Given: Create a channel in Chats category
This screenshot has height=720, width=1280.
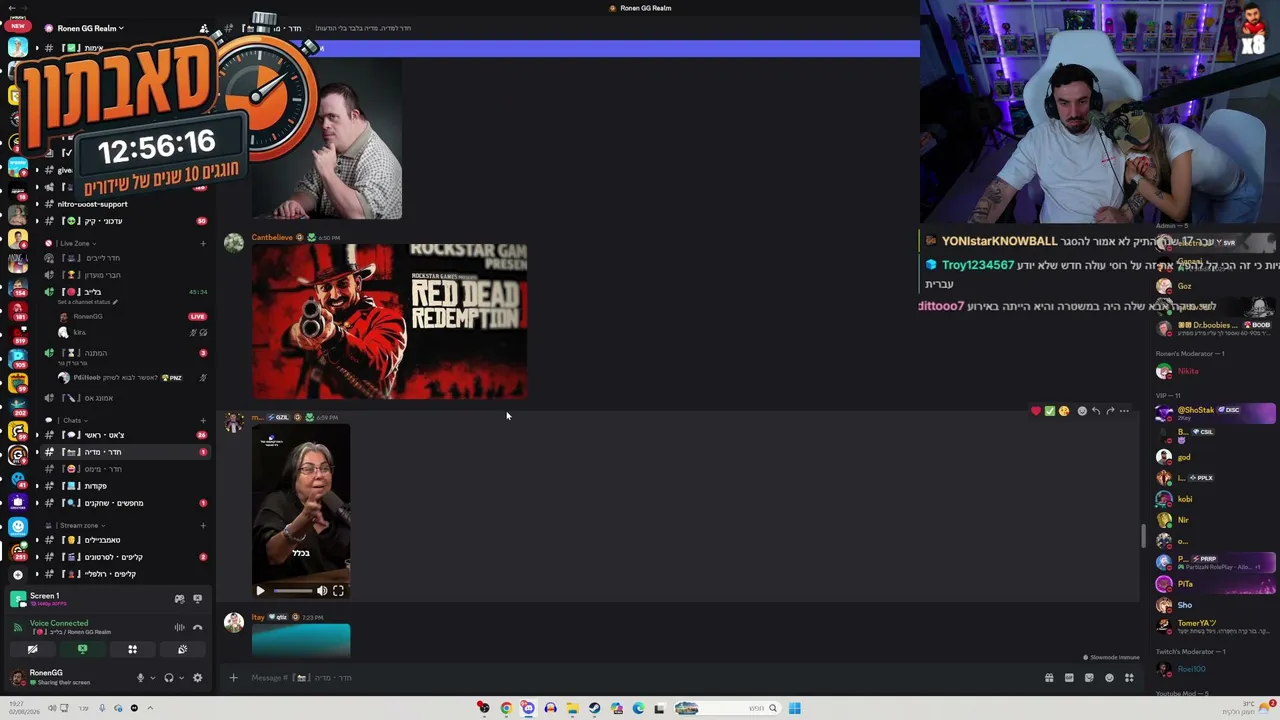Looking at the screenshot, I should point(203,420).
